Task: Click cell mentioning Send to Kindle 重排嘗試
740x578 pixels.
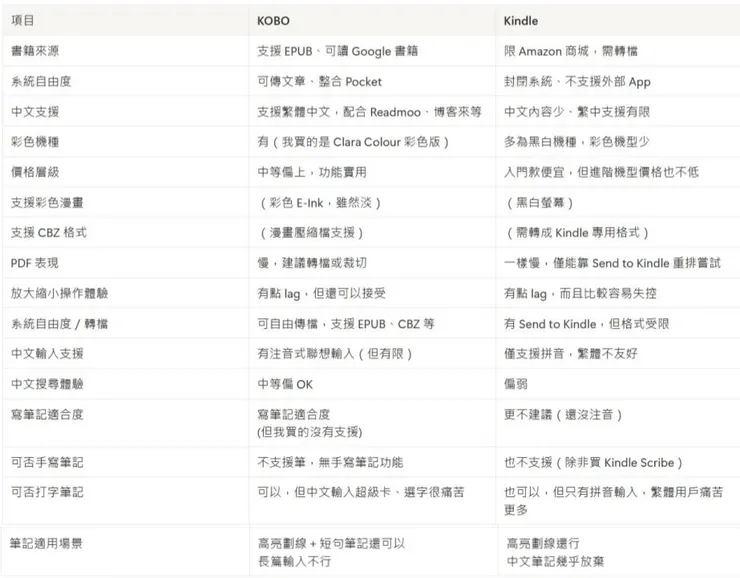Action: (x=612, y=263)
